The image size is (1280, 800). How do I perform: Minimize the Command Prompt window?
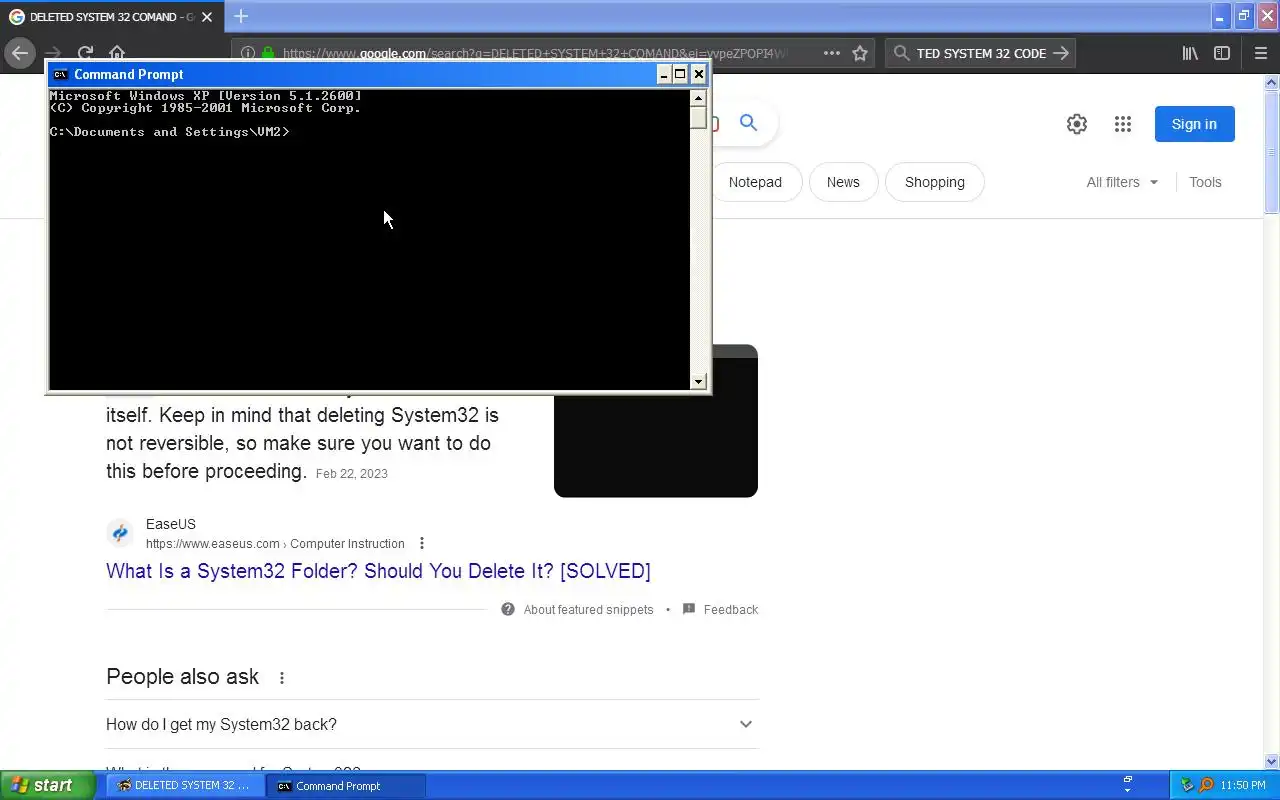tap(664, 74)
